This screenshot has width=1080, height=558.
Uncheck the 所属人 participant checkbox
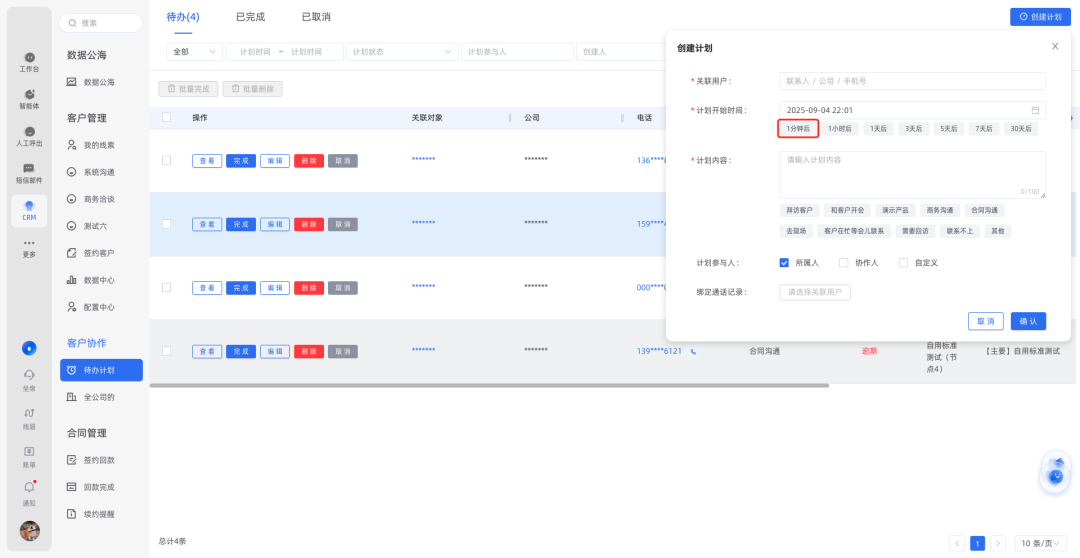click(x=784, y=263)
